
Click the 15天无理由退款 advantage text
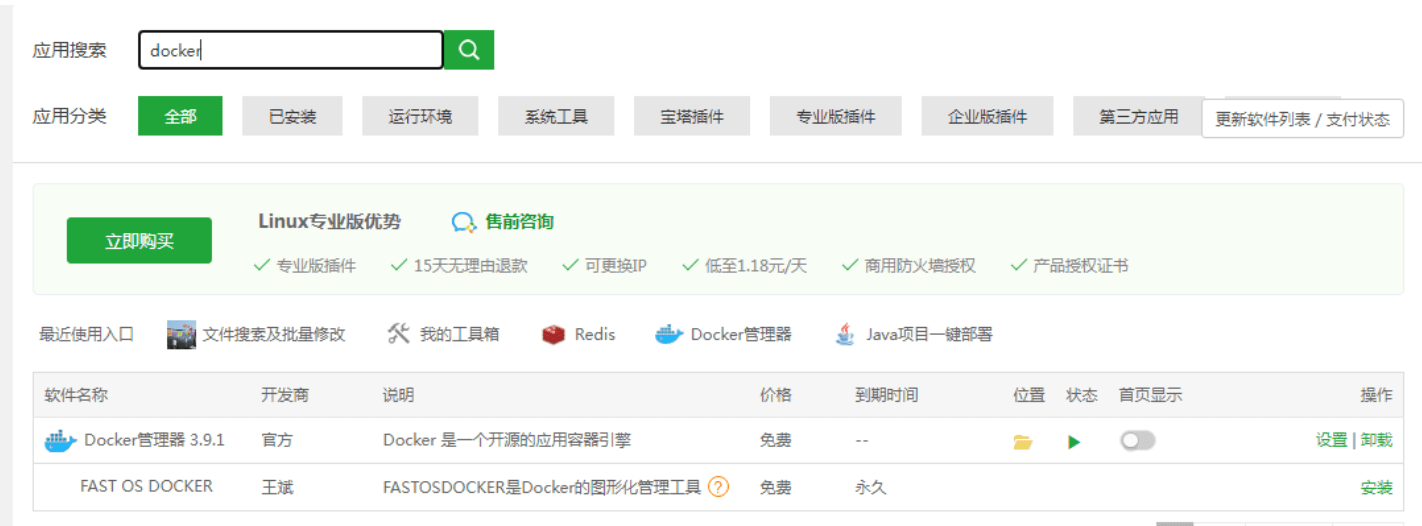pos(471,266)
